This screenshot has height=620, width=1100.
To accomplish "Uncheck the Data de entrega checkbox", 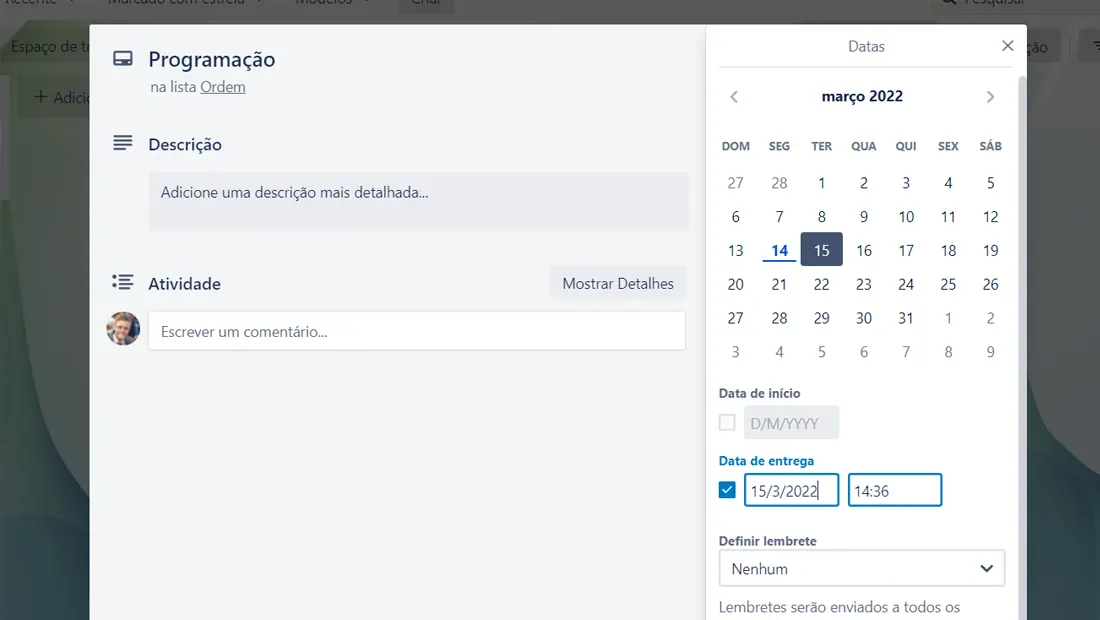I will 727,490.
